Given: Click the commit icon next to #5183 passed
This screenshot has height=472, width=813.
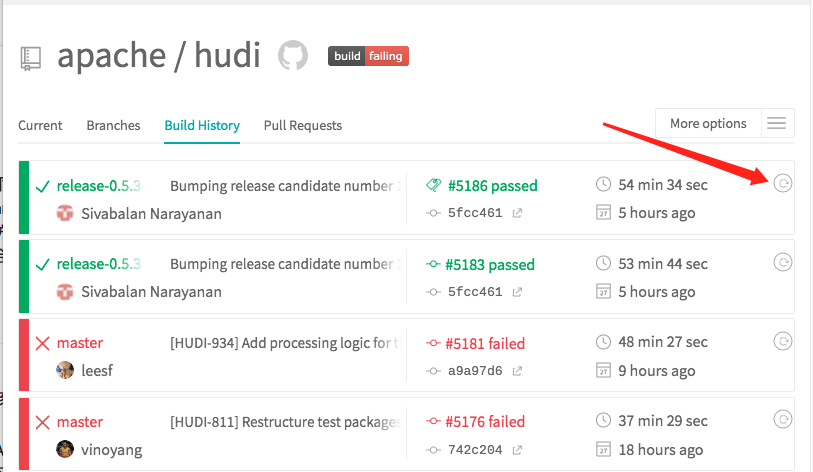Looking at the screenshot, I should 433,264.
